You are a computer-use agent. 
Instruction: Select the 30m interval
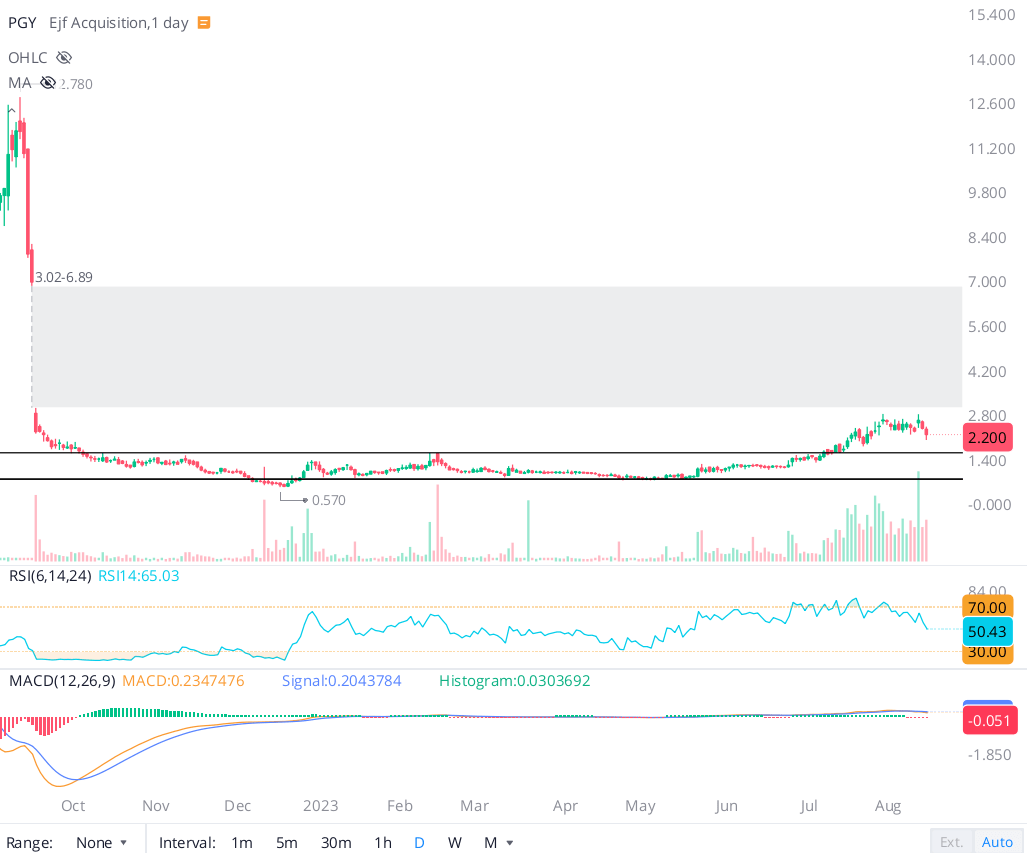(x=336, y=842)
